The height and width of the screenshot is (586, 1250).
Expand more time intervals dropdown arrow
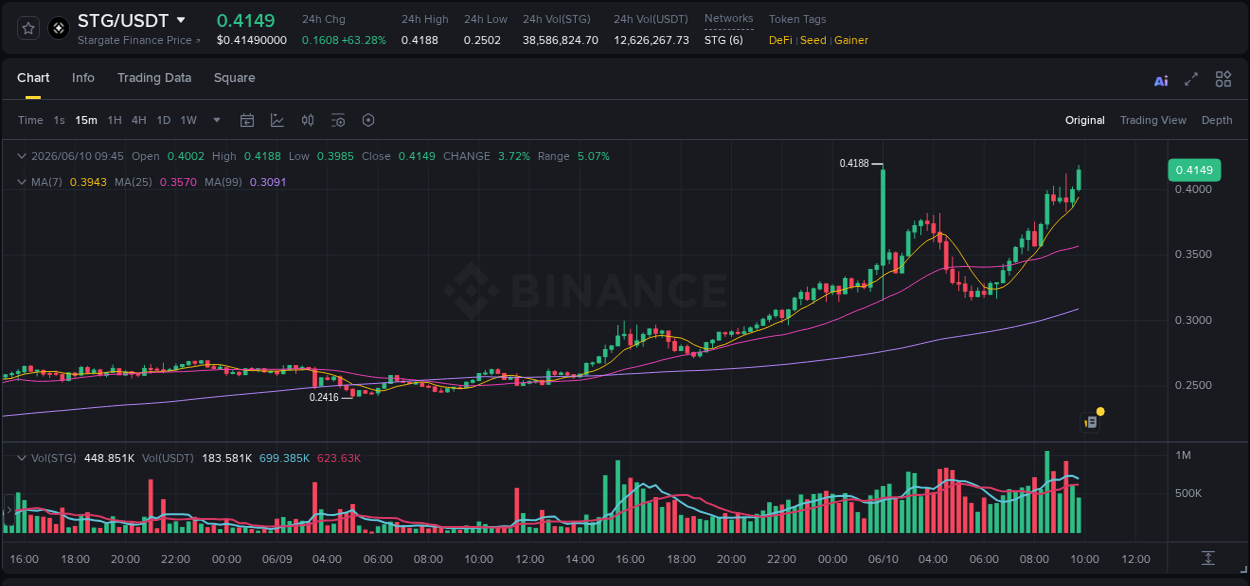click(217, 120)
